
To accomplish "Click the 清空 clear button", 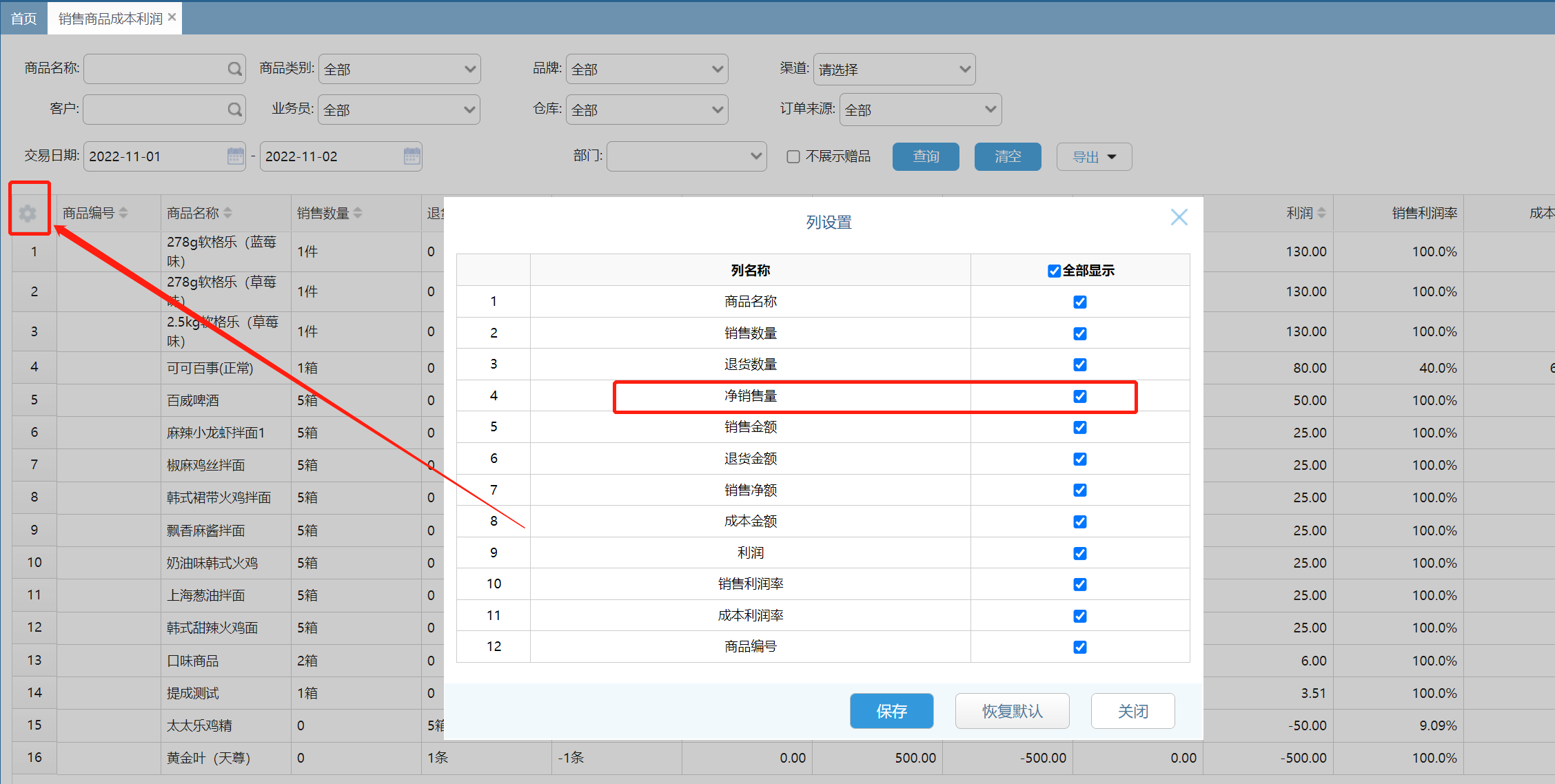I will click(1008, 157).
